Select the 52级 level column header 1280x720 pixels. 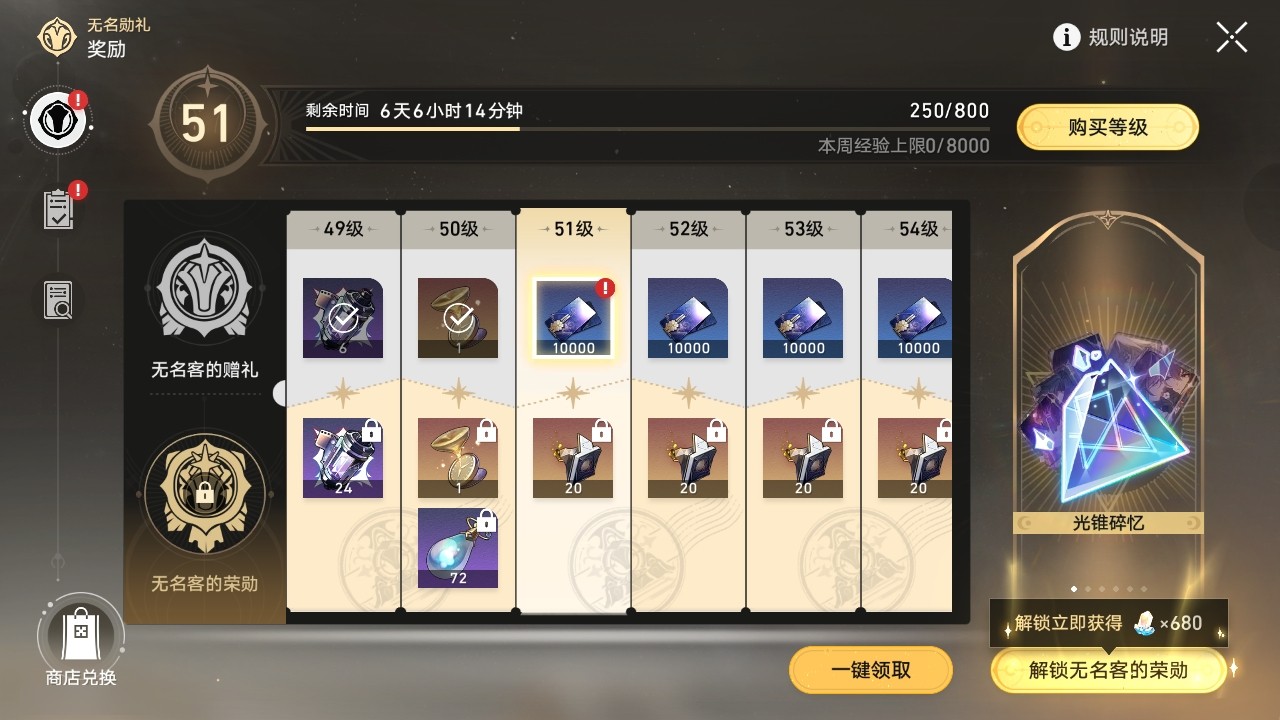coord(688,229)
